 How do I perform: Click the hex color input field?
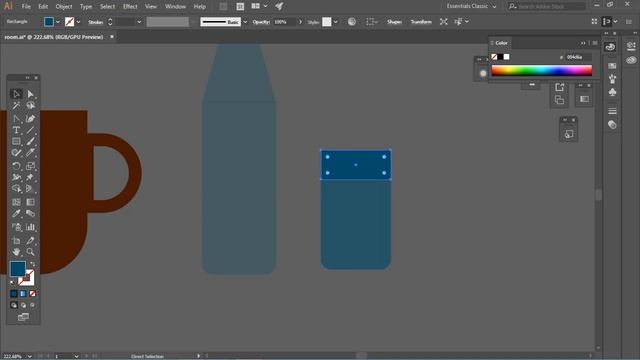pyautogui.click(x=578, y=57)
